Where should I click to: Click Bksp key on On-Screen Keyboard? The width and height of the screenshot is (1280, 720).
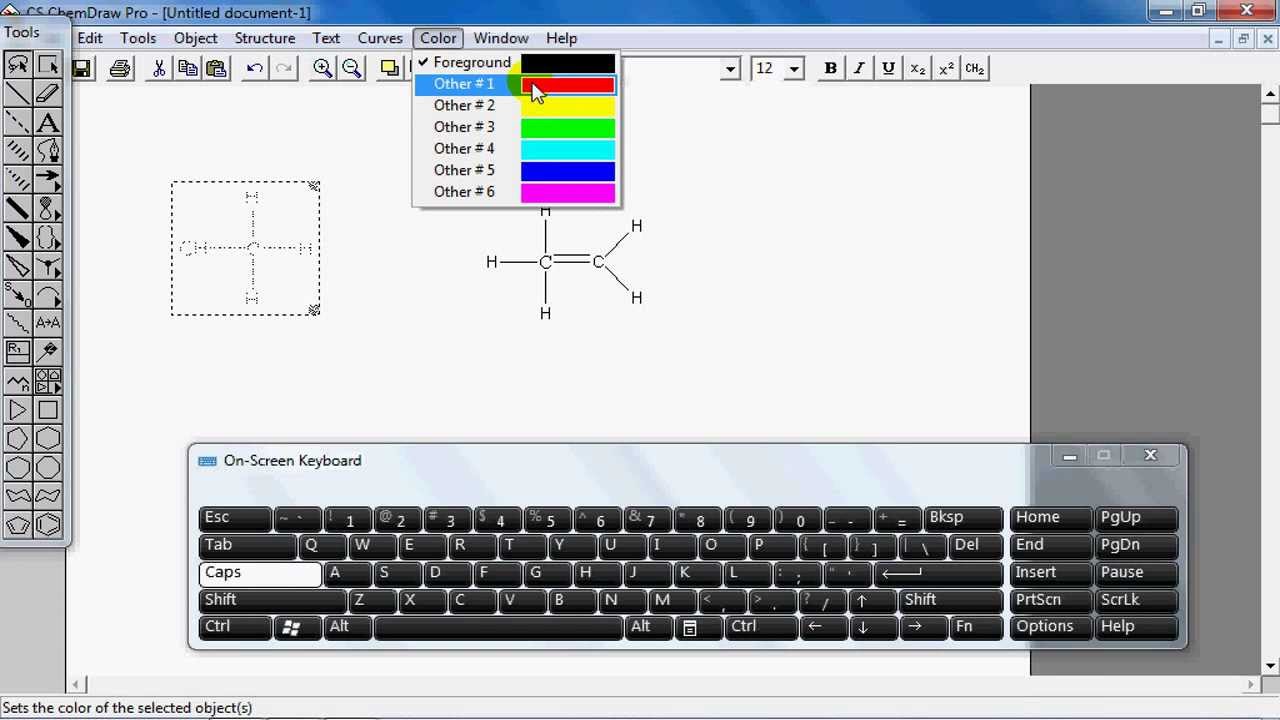(963, 518)
